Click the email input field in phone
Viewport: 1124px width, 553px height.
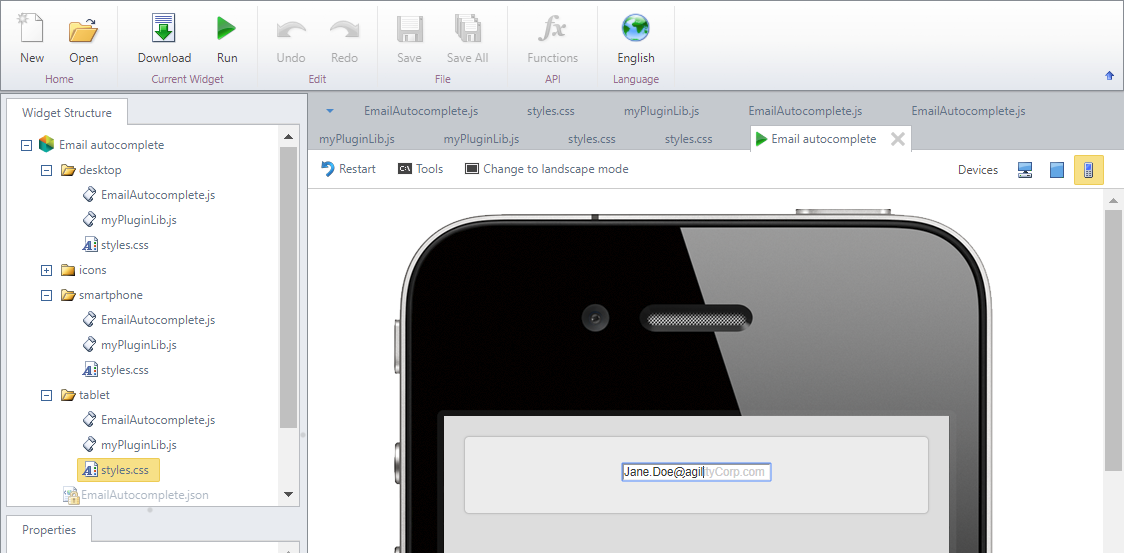pos(697,472)
